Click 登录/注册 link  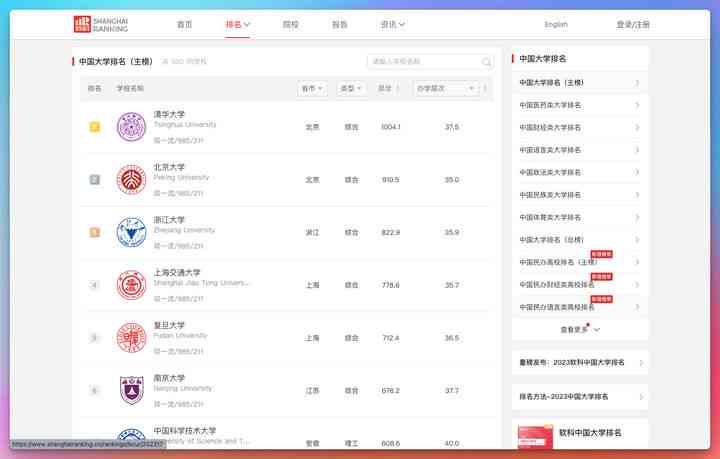click(633, 24)
